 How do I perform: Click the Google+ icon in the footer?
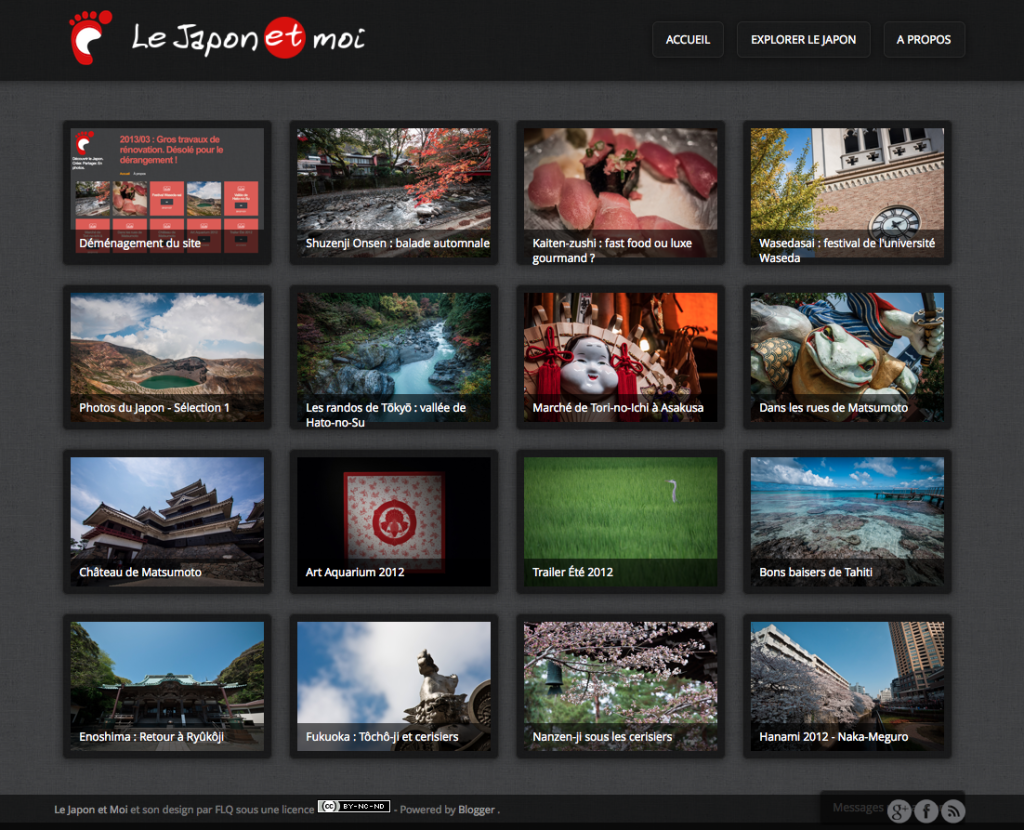(899, 811)
